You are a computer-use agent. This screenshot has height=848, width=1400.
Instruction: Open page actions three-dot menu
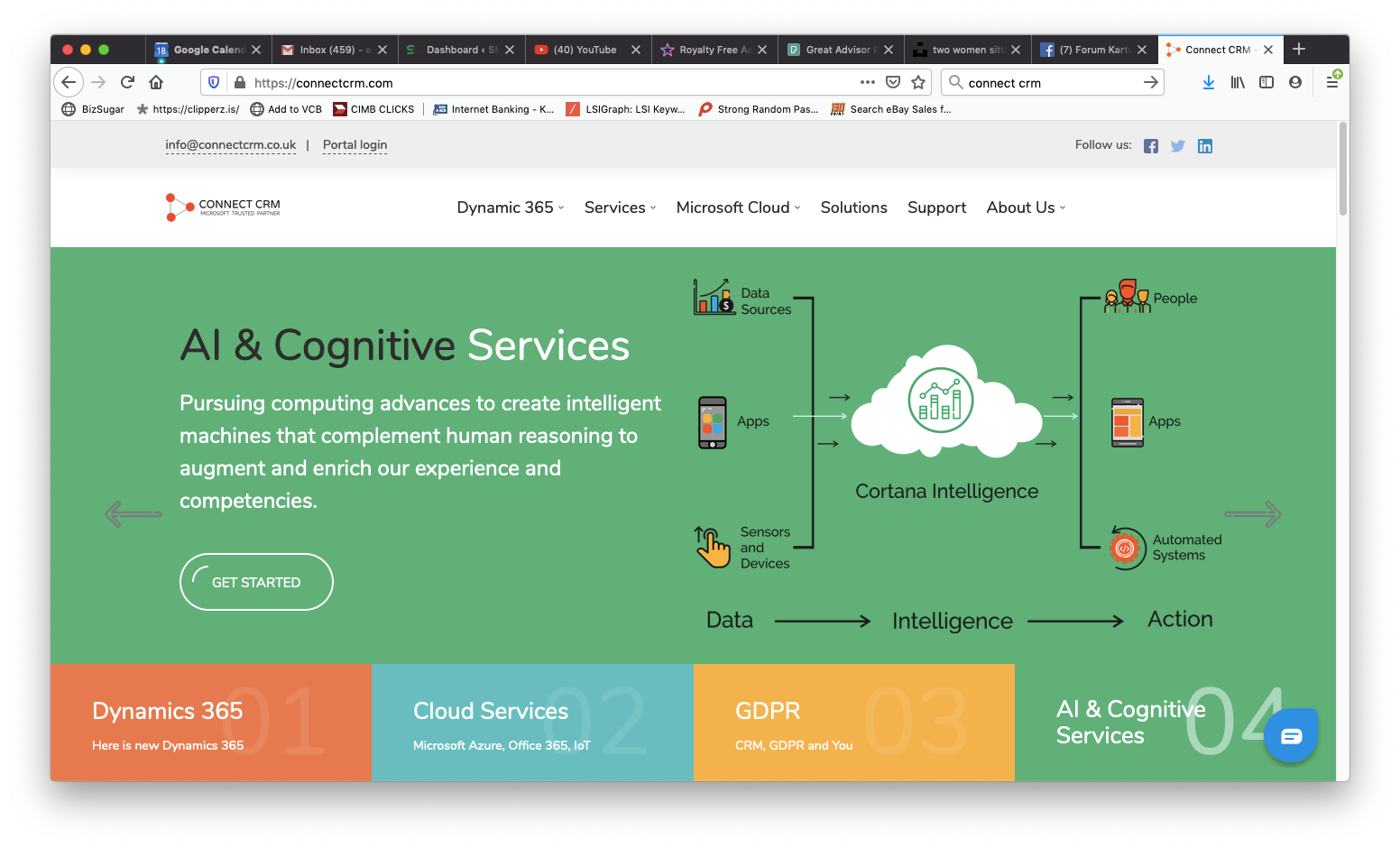pos(868,82)
